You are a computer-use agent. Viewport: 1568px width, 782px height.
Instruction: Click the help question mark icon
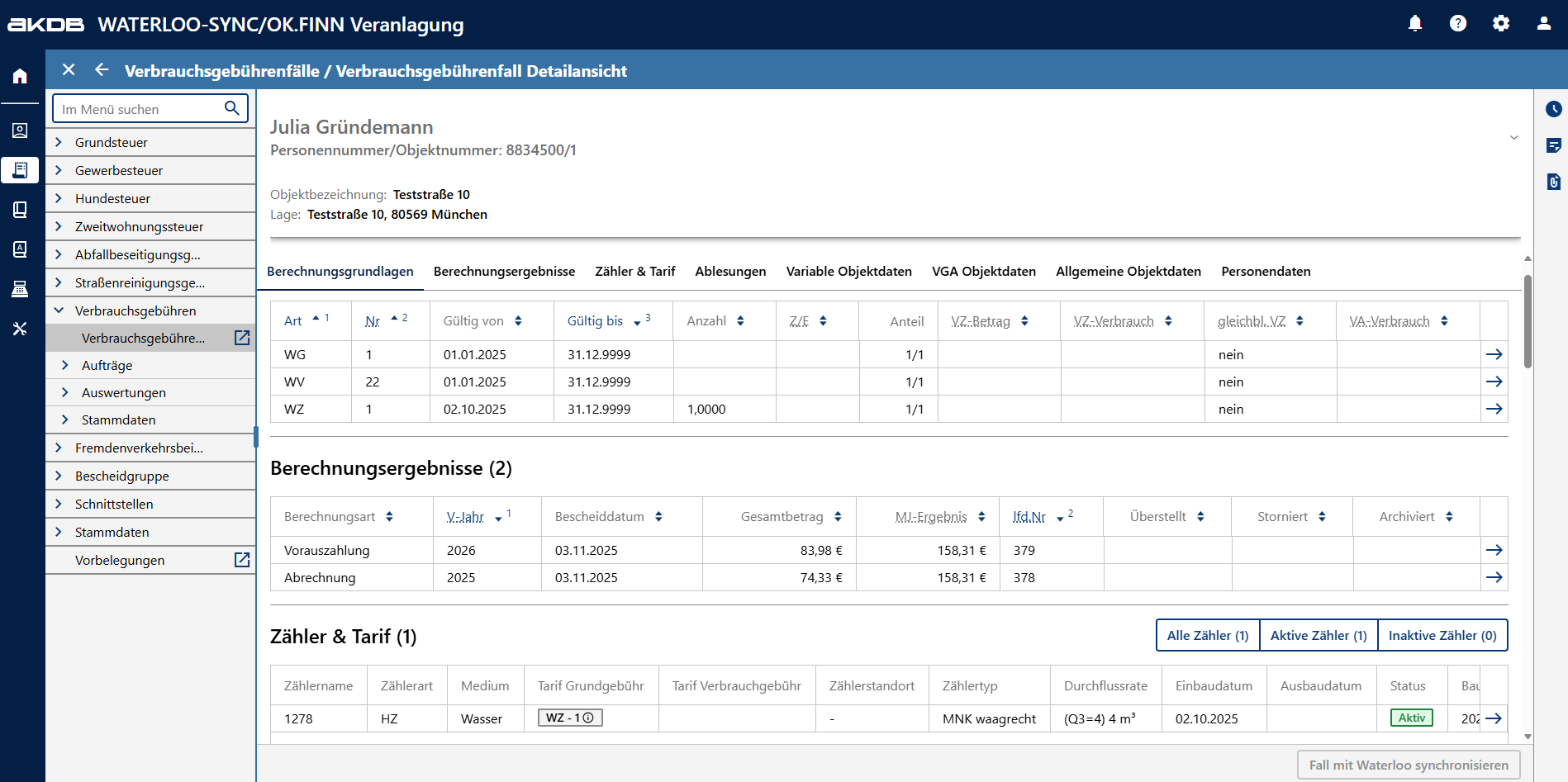click(x=1458, y=24)
